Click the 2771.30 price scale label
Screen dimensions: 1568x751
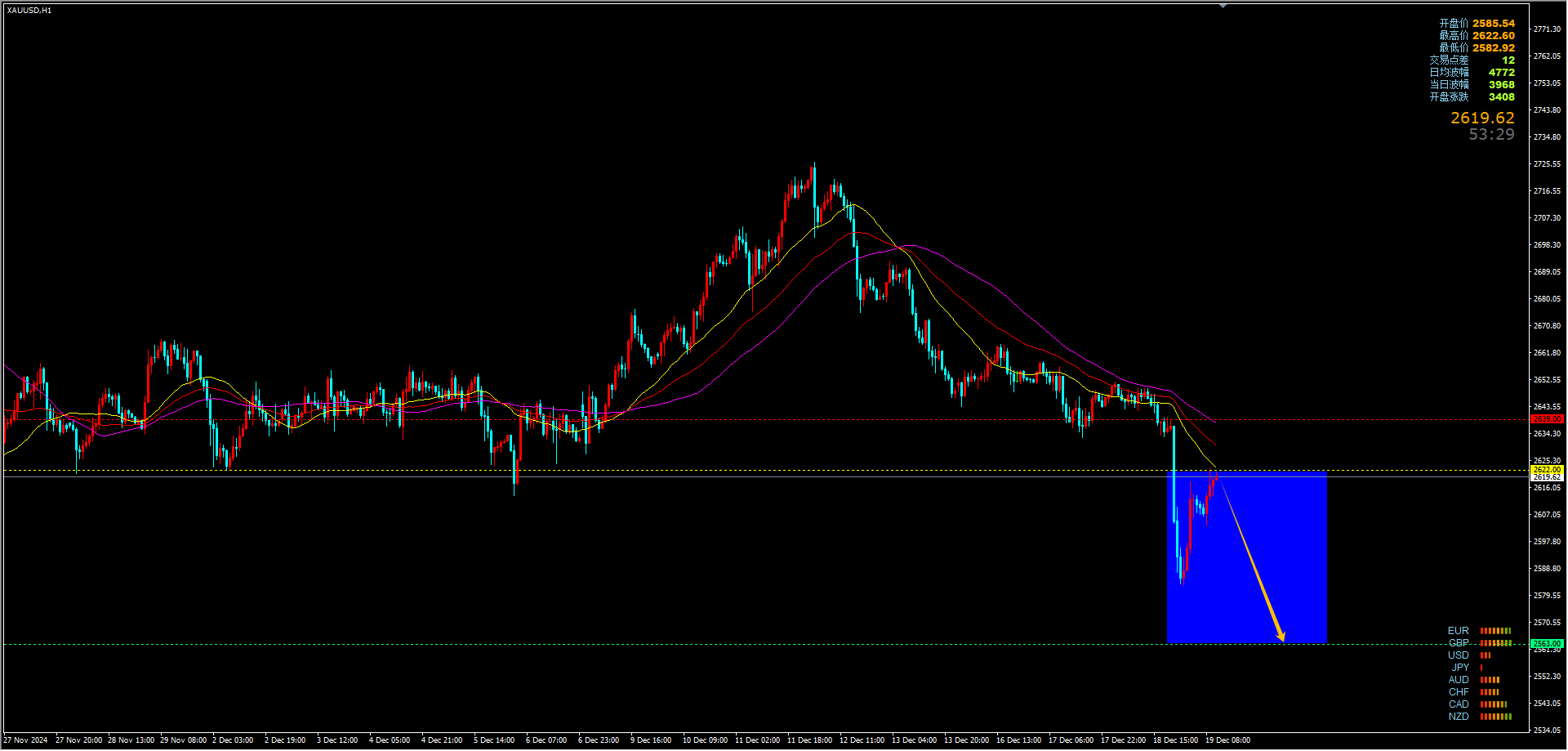click(x=1547, y=29)
